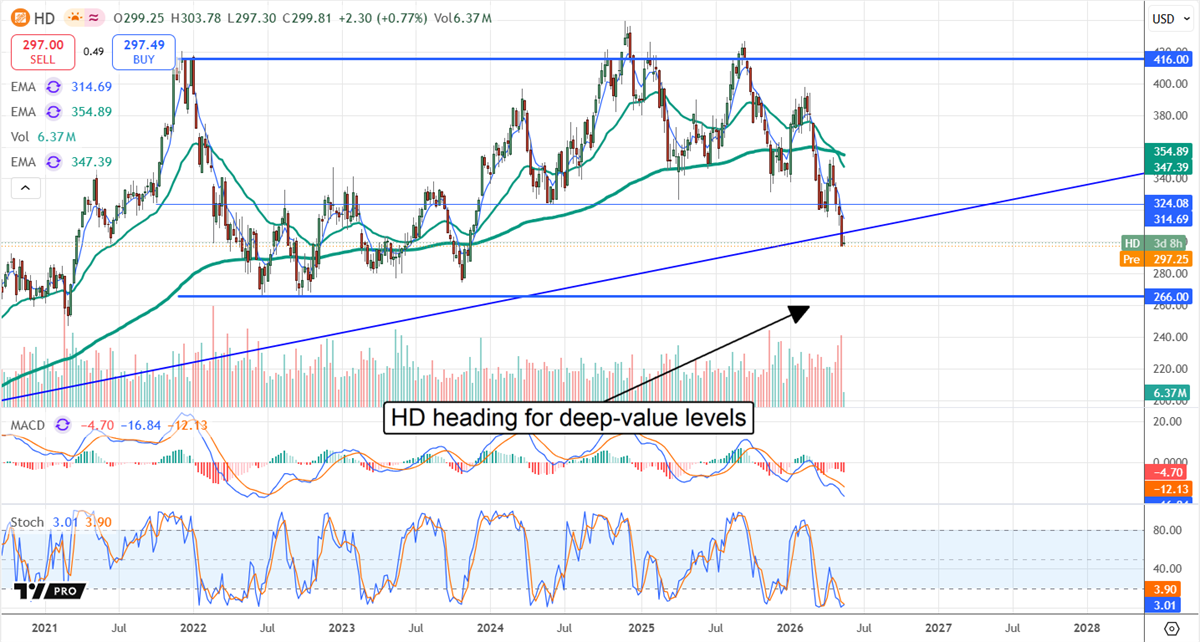Viewport: 1200px width, 642px height.
Task: Click the 80.00 Stoch scale label
Action: pos(1168,531)
